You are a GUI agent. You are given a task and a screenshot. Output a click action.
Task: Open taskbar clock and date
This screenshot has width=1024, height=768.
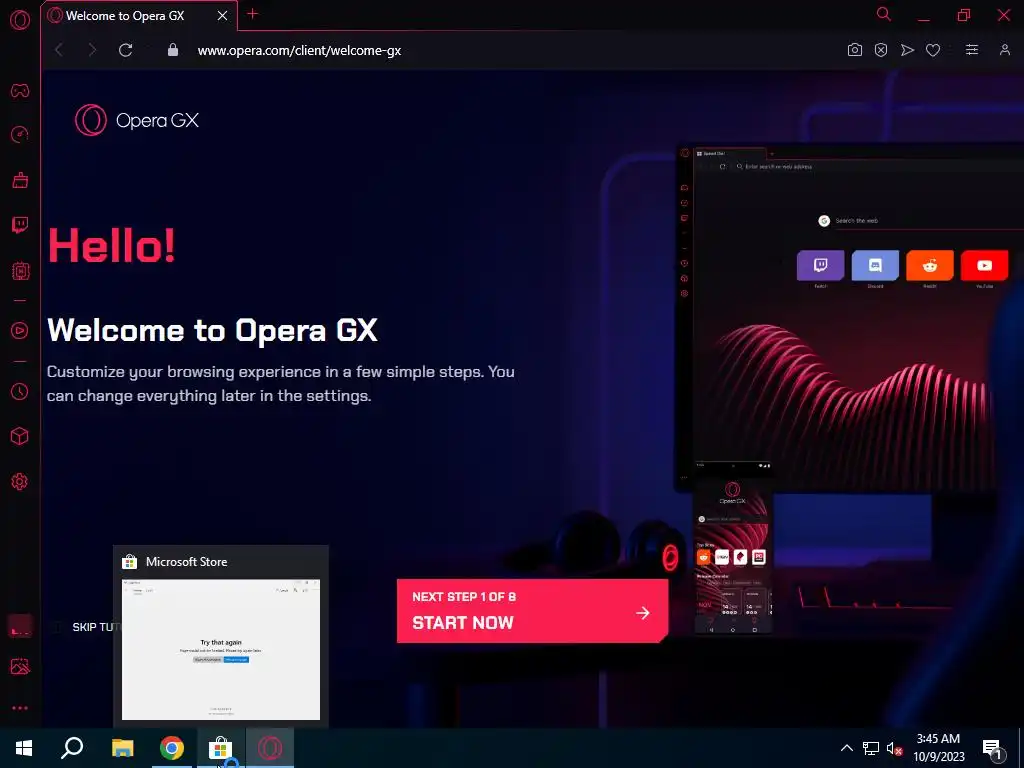pos(938,748)
